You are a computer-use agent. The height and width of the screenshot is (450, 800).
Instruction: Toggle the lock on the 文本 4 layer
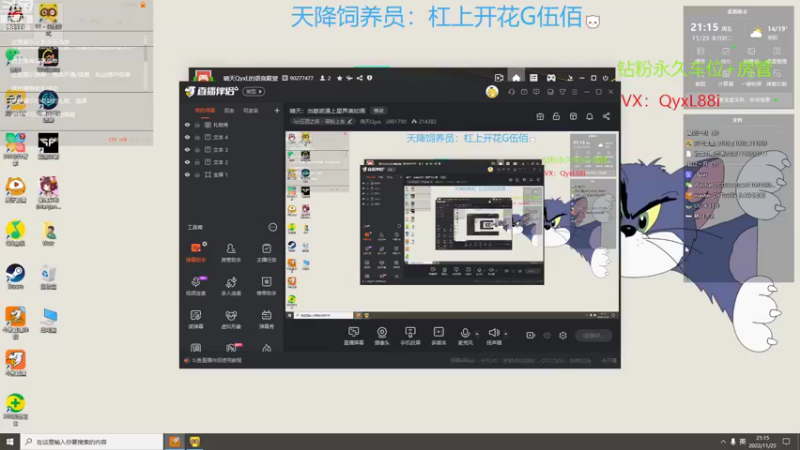197,137
